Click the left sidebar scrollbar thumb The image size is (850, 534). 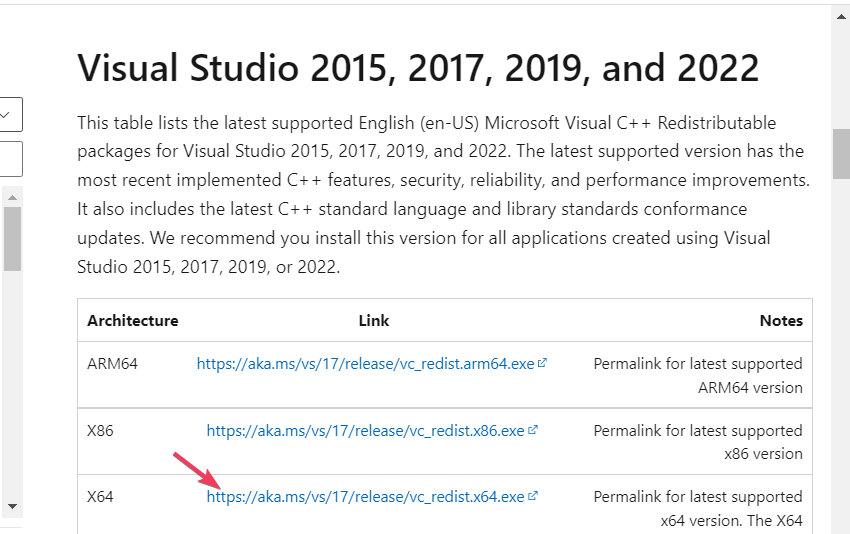12,238
